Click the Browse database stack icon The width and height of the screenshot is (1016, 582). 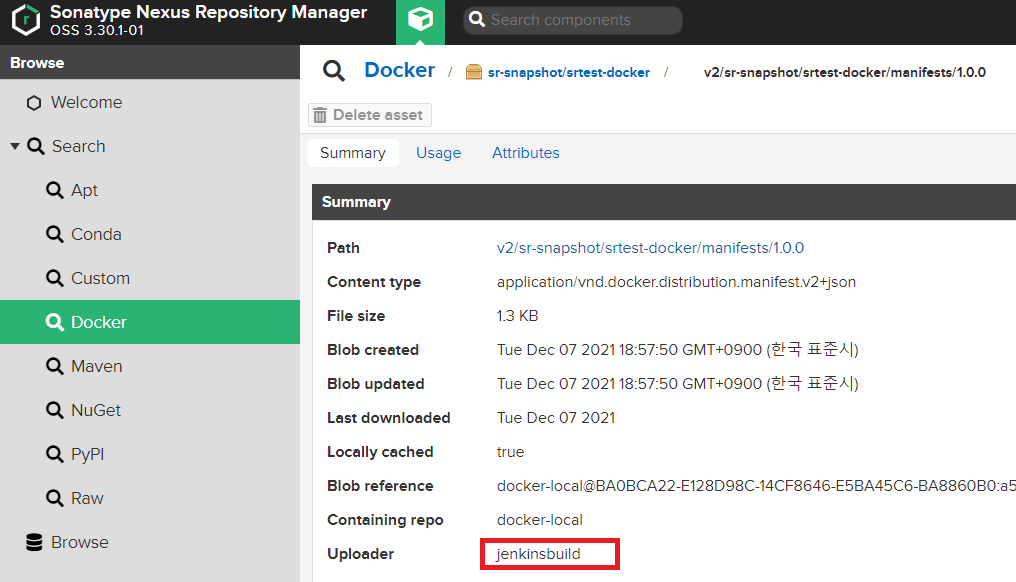click(34, 542)
